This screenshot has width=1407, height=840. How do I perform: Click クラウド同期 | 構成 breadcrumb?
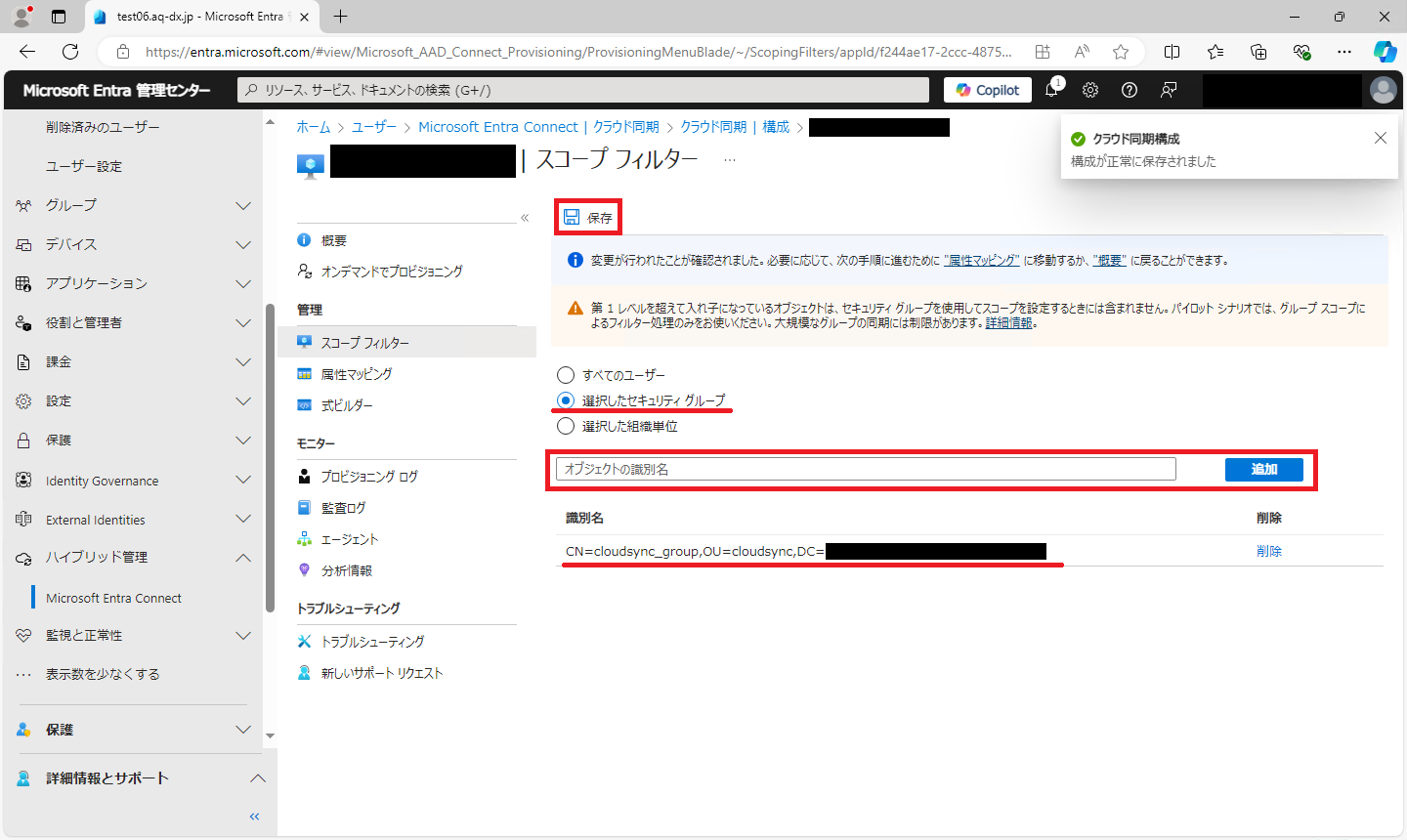click(x=735, y=127)
